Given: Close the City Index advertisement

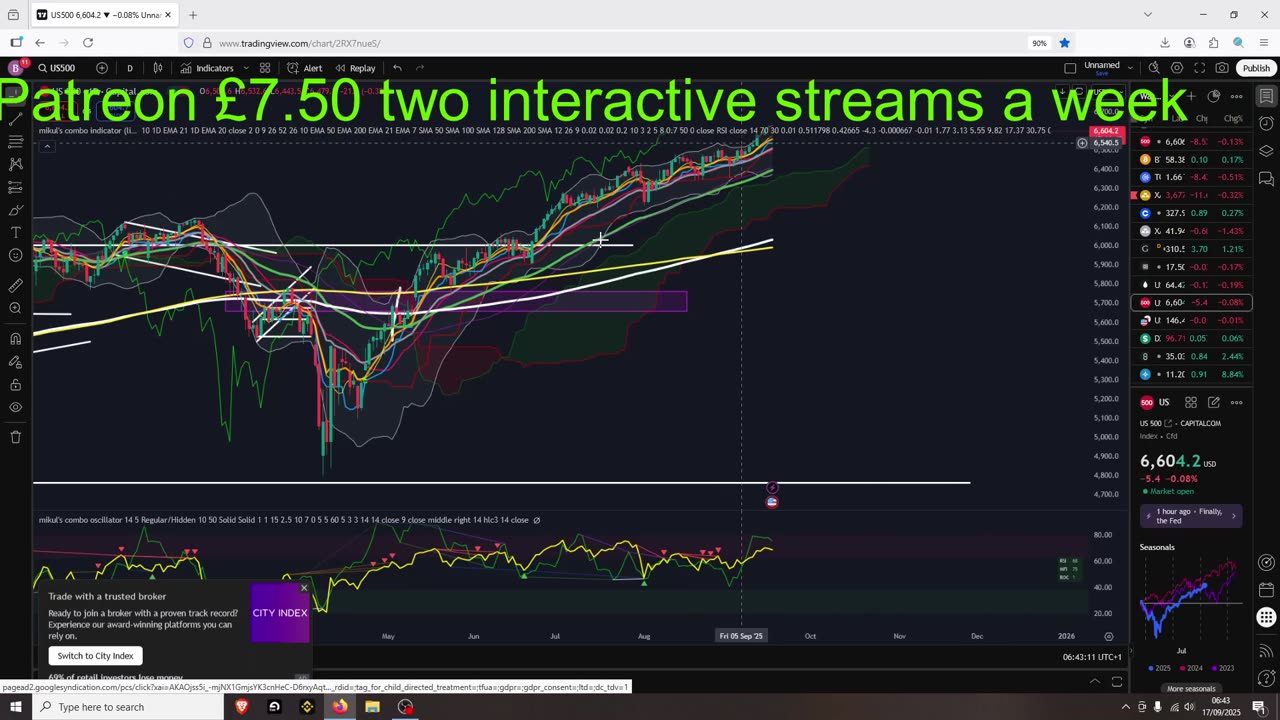Looking at the screenshot, I should [304, 588].
